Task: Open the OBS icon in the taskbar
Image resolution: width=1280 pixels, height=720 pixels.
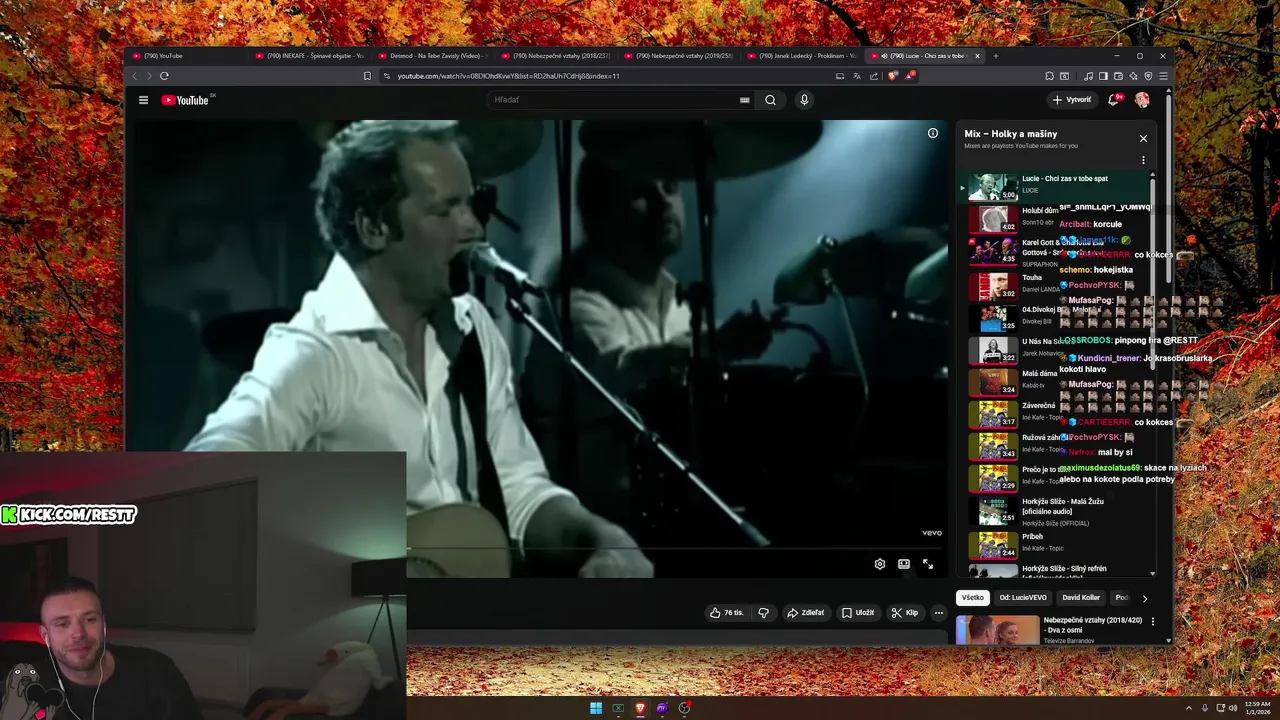Action: pos(684,708)
